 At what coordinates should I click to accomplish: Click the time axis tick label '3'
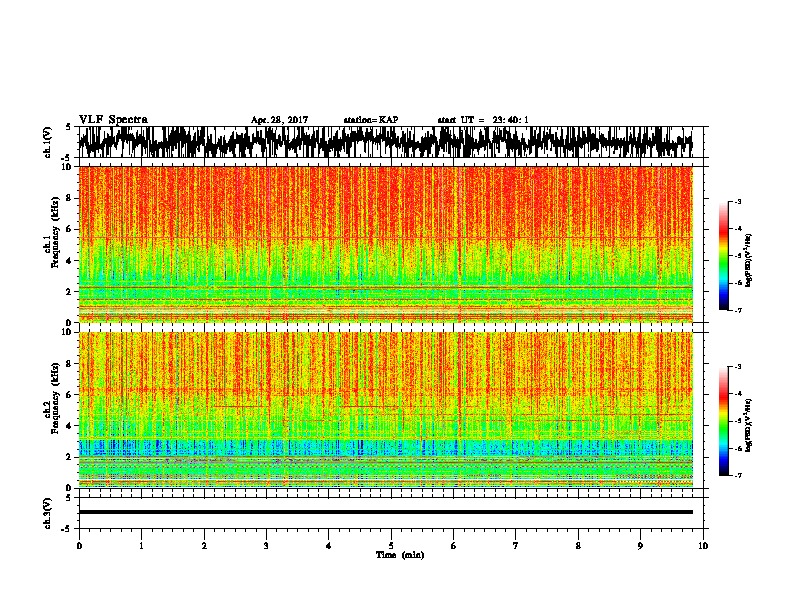(x=266, y=546)
